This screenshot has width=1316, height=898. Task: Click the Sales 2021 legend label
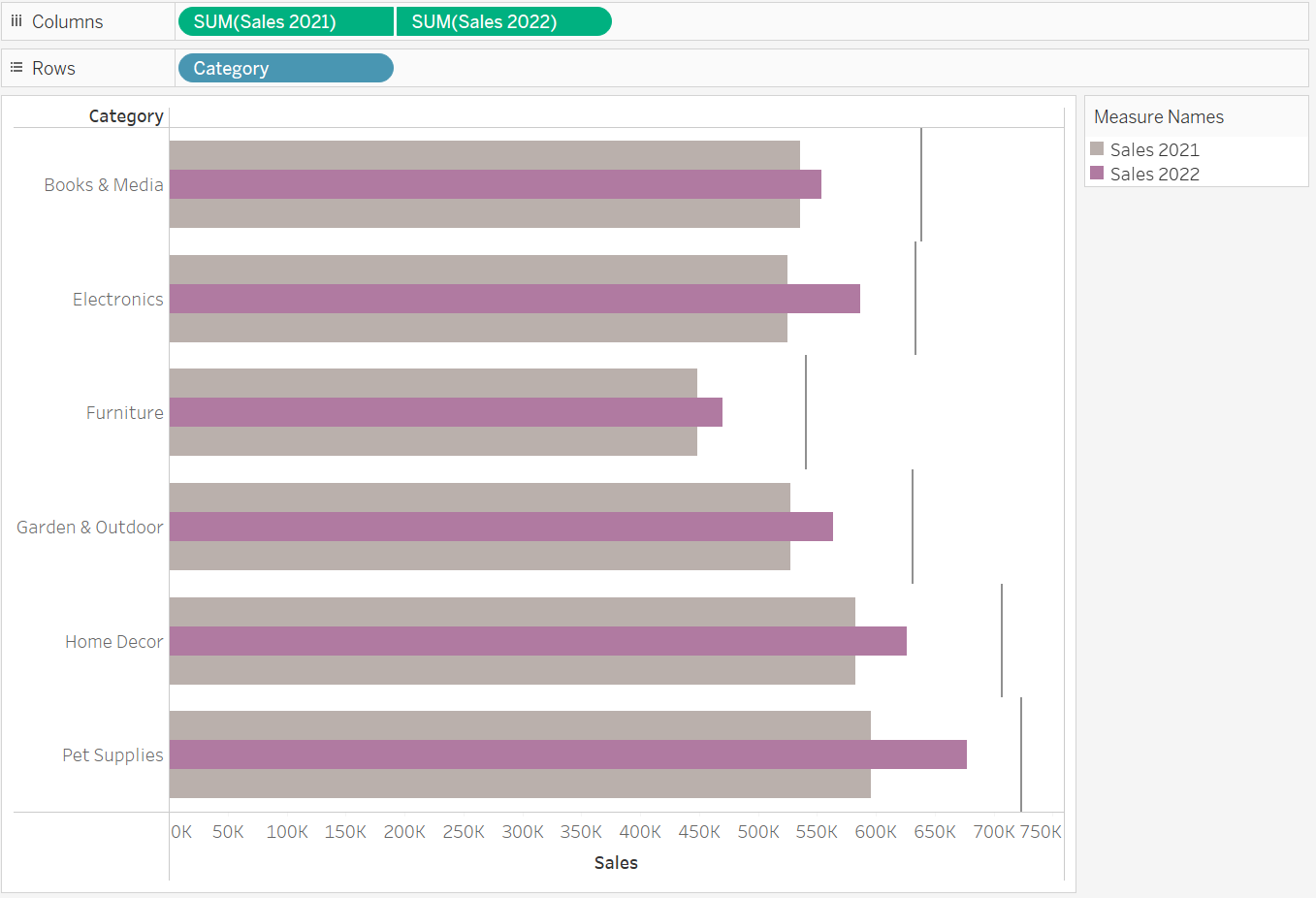[1155, 149]
